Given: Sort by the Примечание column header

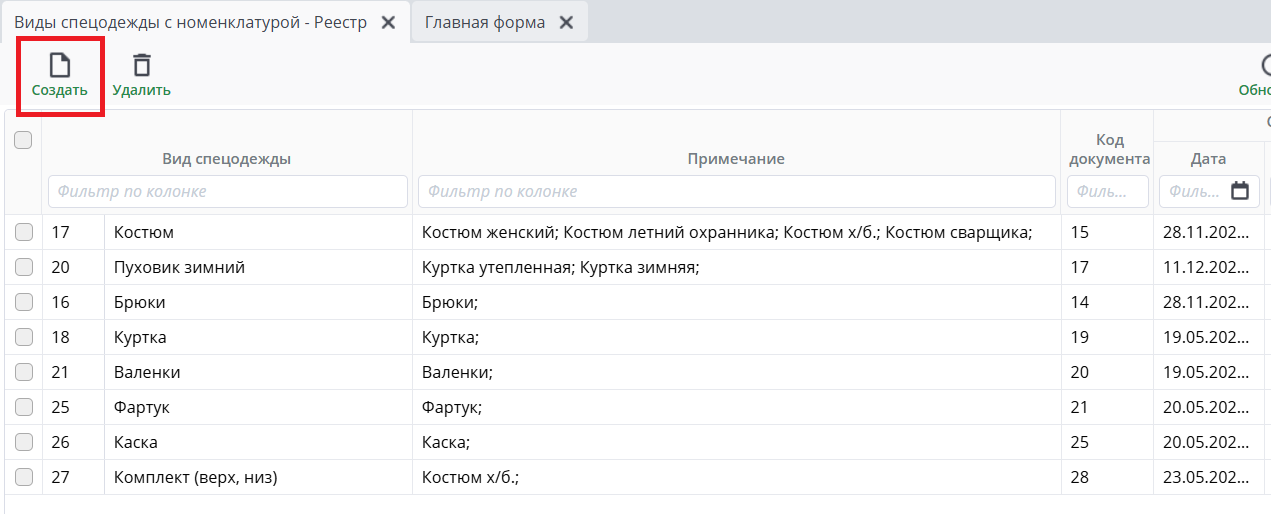Looking at the screenshot, I should [736, 159].
